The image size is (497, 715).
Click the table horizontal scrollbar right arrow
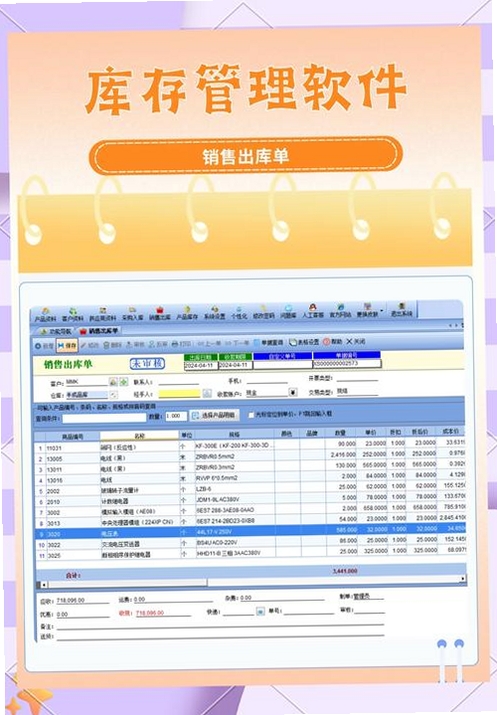463,579
